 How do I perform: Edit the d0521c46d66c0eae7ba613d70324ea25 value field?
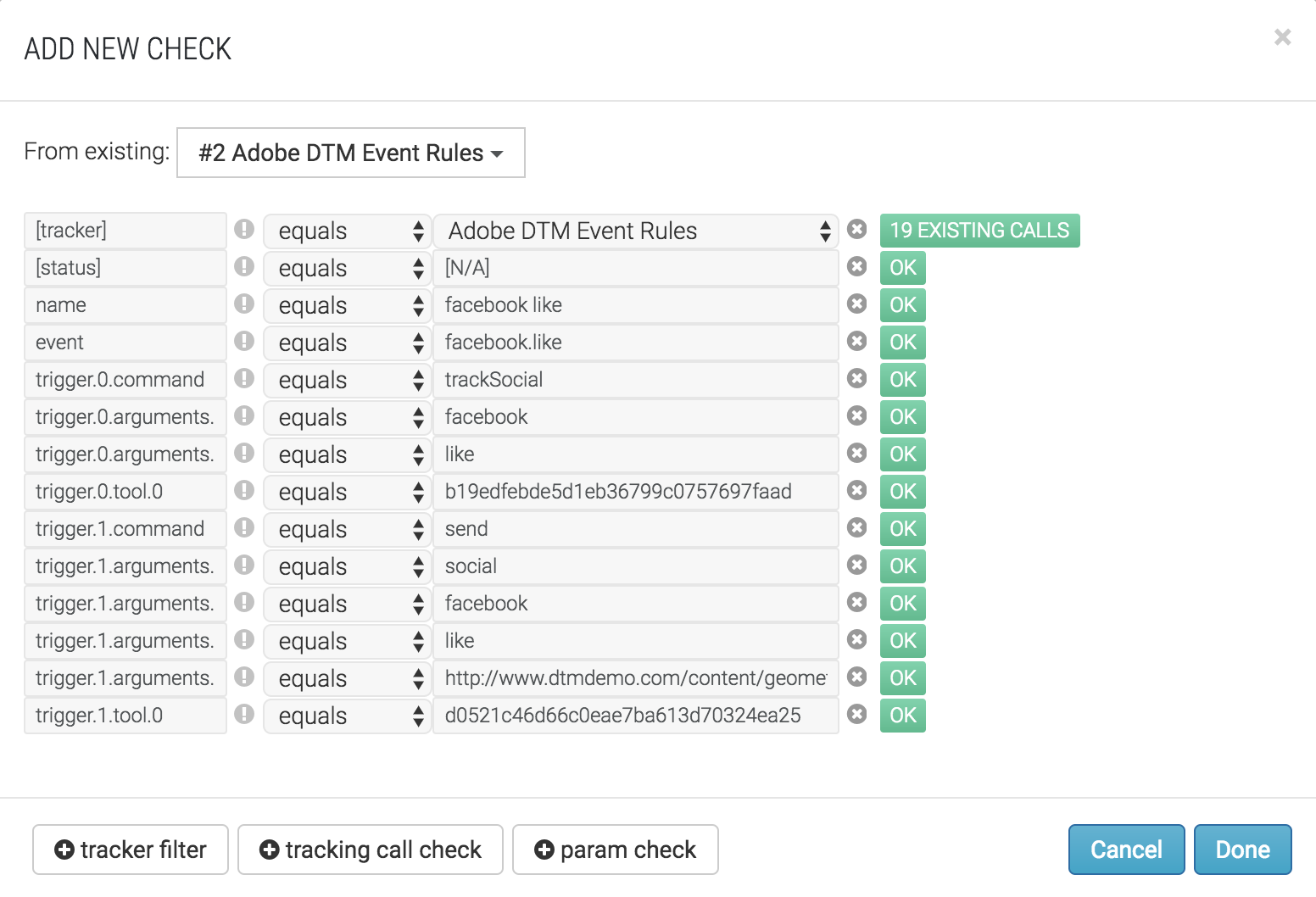coord(636,716)
